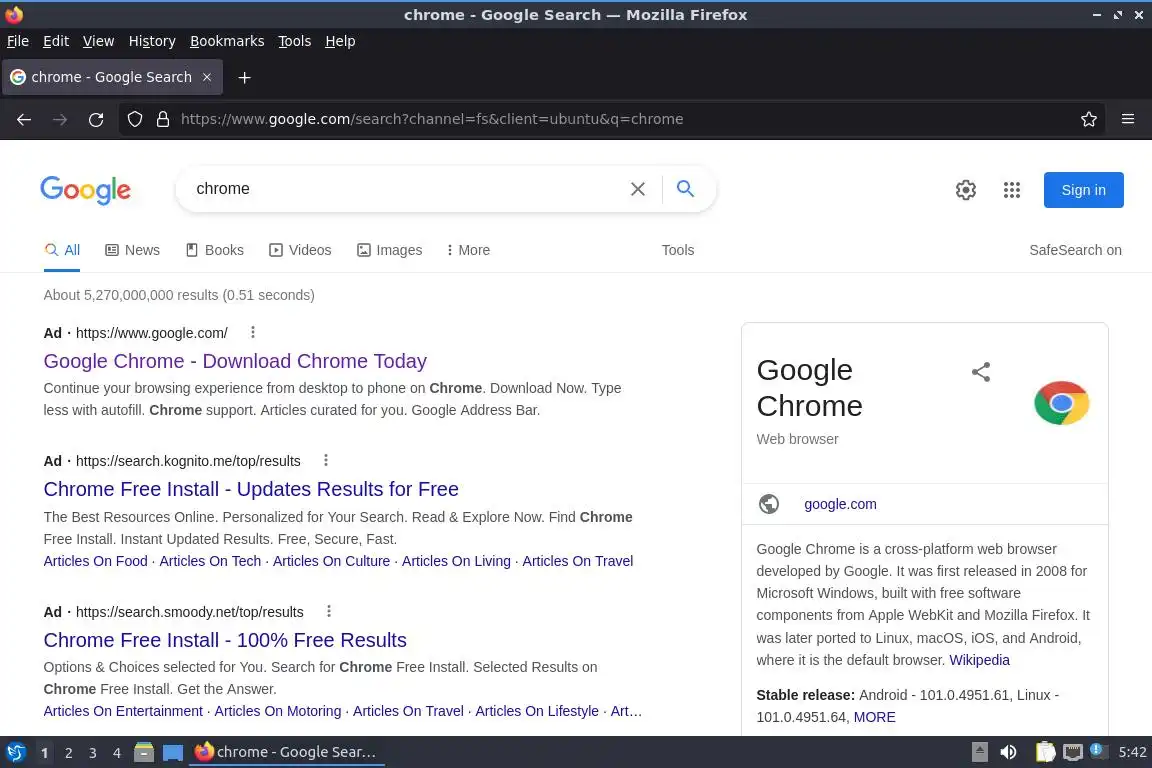Screen dimensions: 1152x768
Task: Switch to the Images results tab
Action: coord(389,250)
